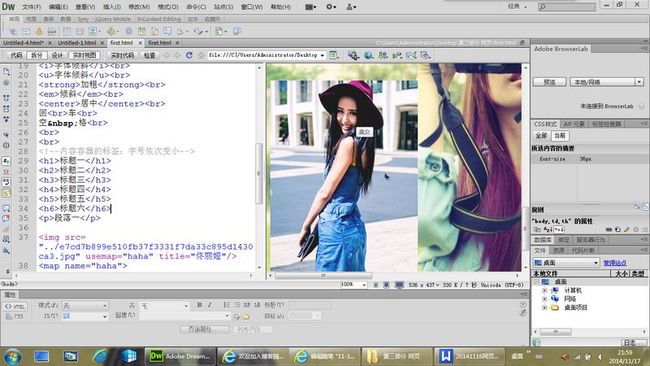
Task: Expand the 计算机 tree node
Action: tap(544, 290)
